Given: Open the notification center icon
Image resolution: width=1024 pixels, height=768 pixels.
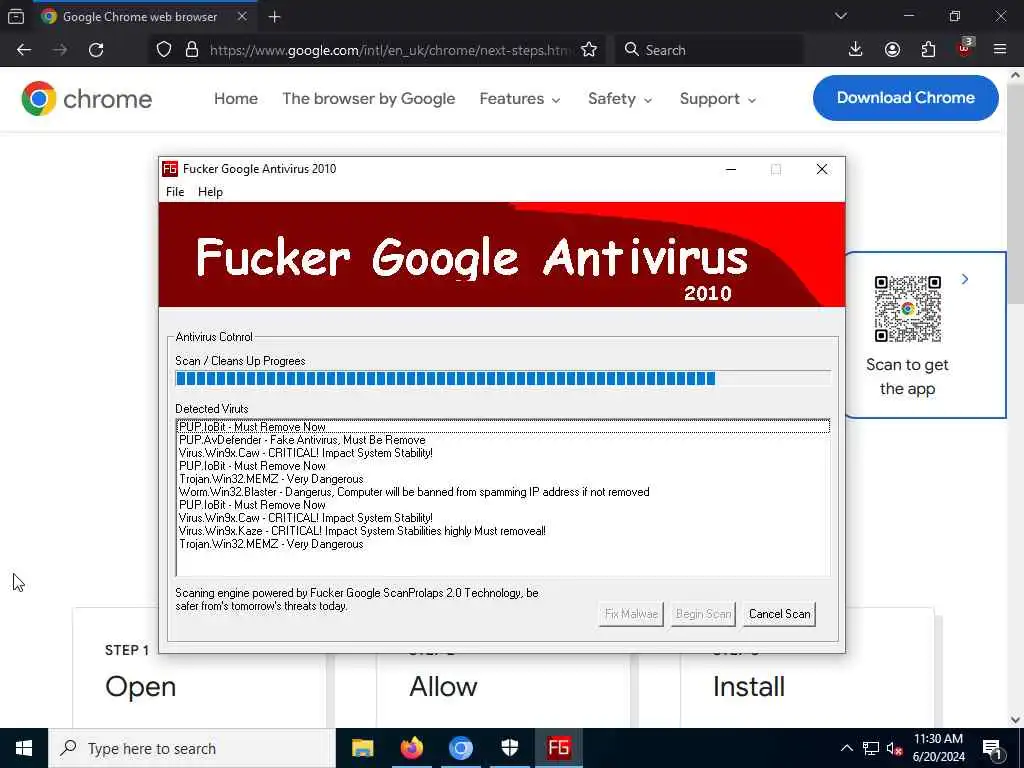Looking at the screenshot, I should click(x=992, y=748).
